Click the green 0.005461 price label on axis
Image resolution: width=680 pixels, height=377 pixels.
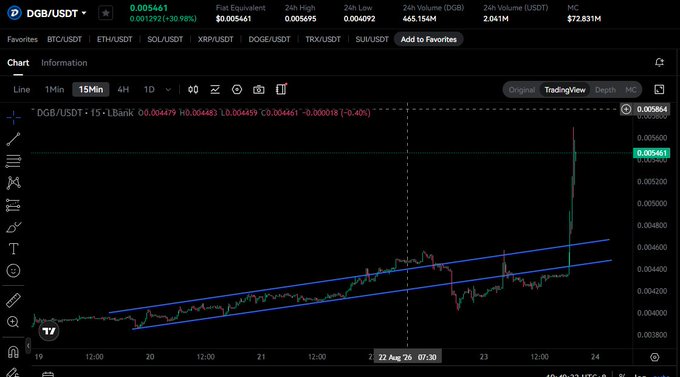pos(651,153)
